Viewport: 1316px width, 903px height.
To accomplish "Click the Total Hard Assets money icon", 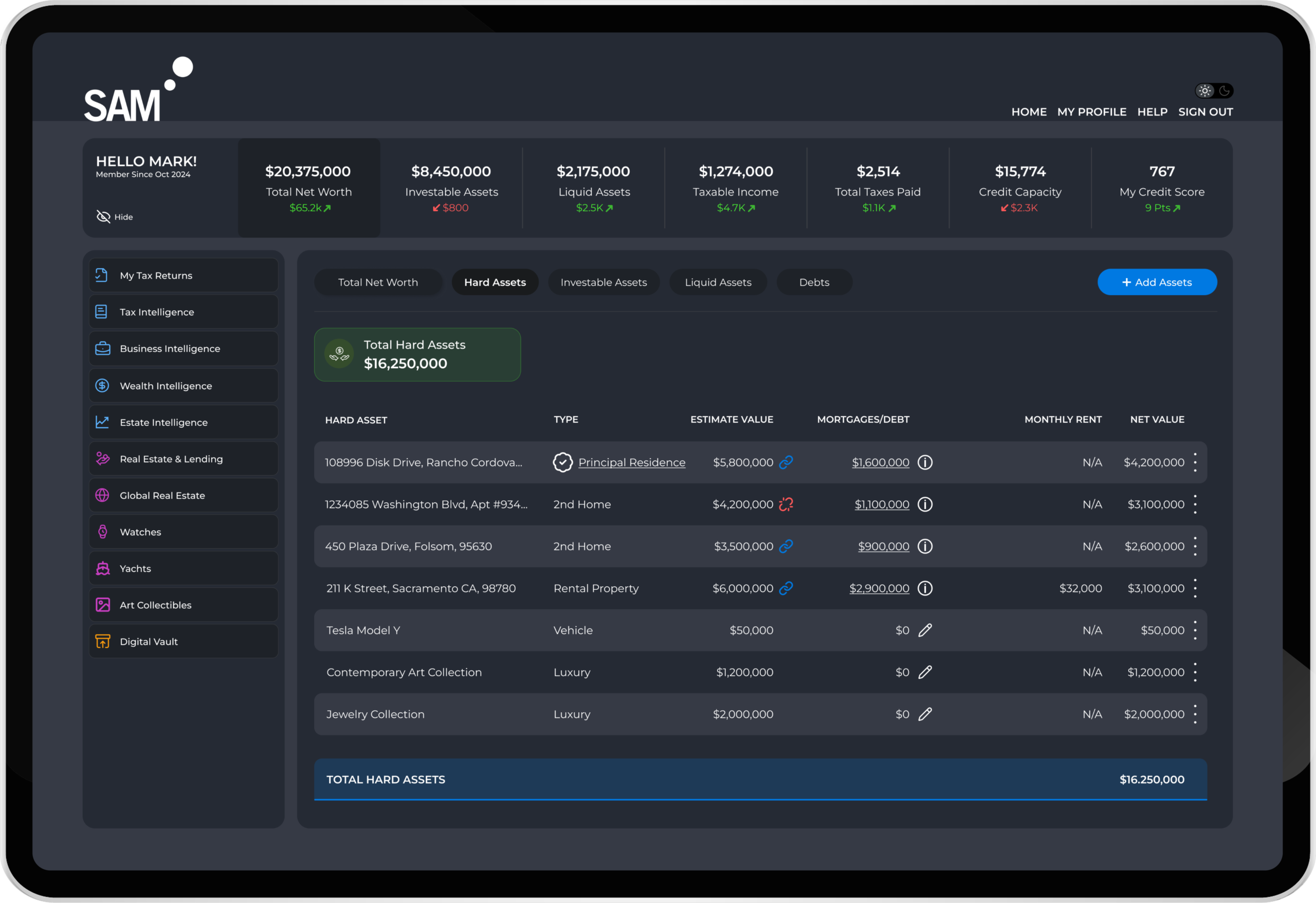I will pos(339,354).
